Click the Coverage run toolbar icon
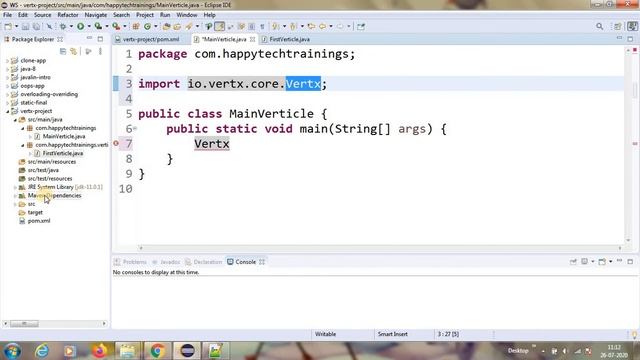640x360 pixels. click(98, 27)
